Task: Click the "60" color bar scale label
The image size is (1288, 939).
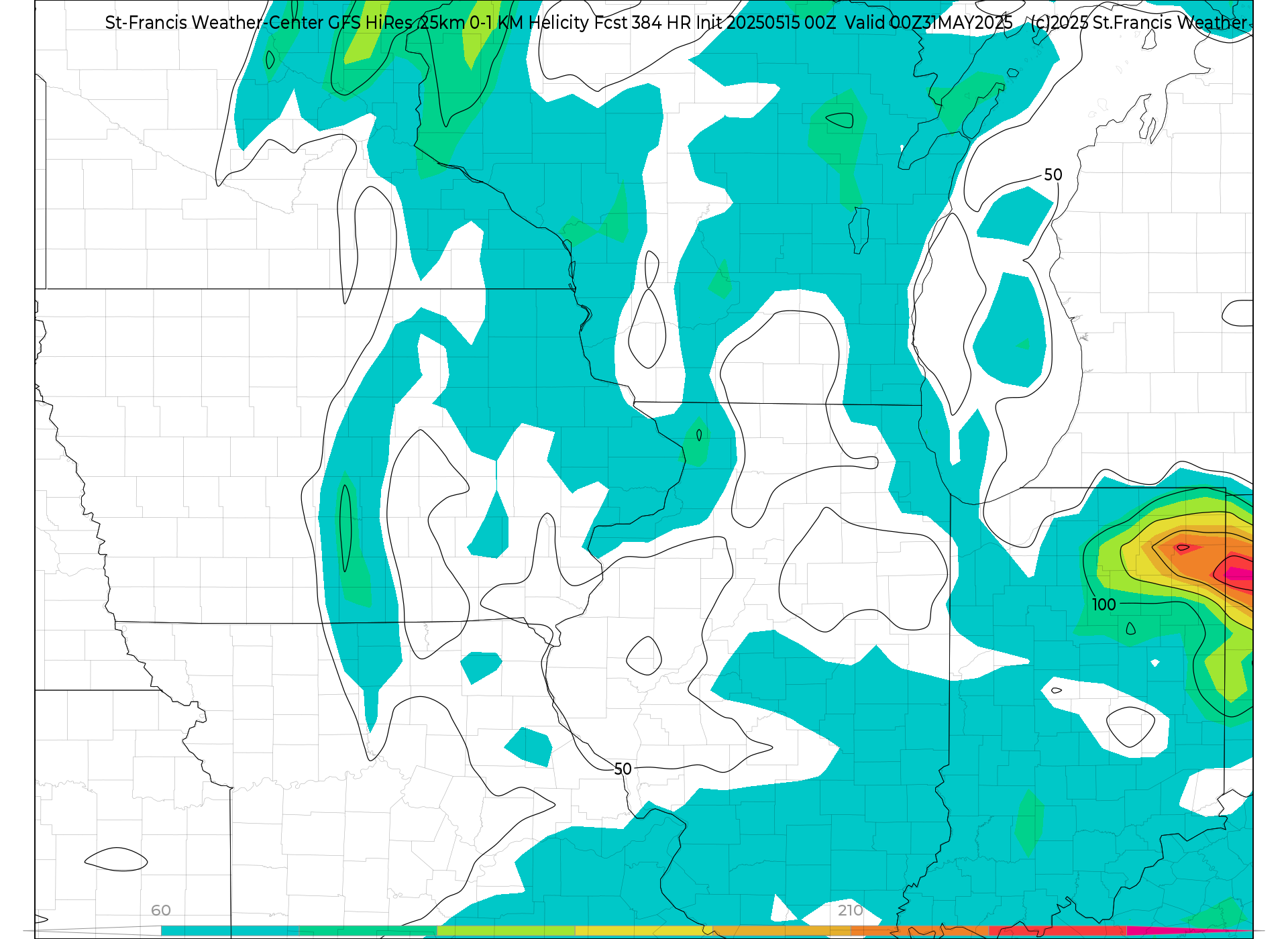Action: click(161, 910)
